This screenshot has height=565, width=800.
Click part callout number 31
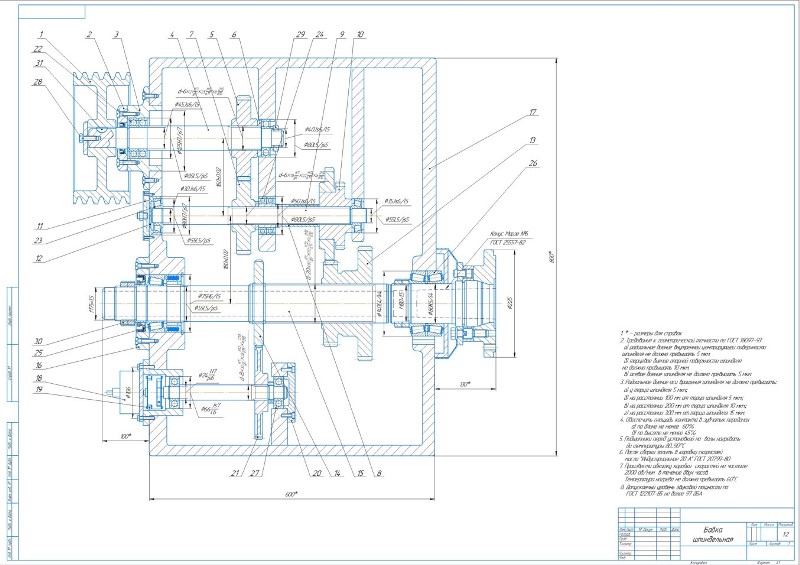pos(39,63)
